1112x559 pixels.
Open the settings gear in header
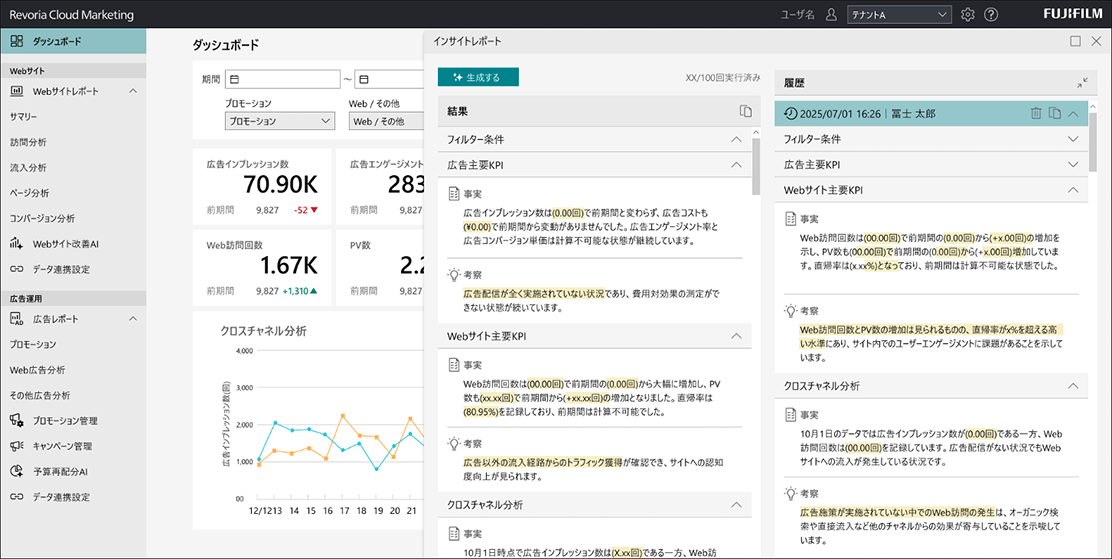click(967, 15)
